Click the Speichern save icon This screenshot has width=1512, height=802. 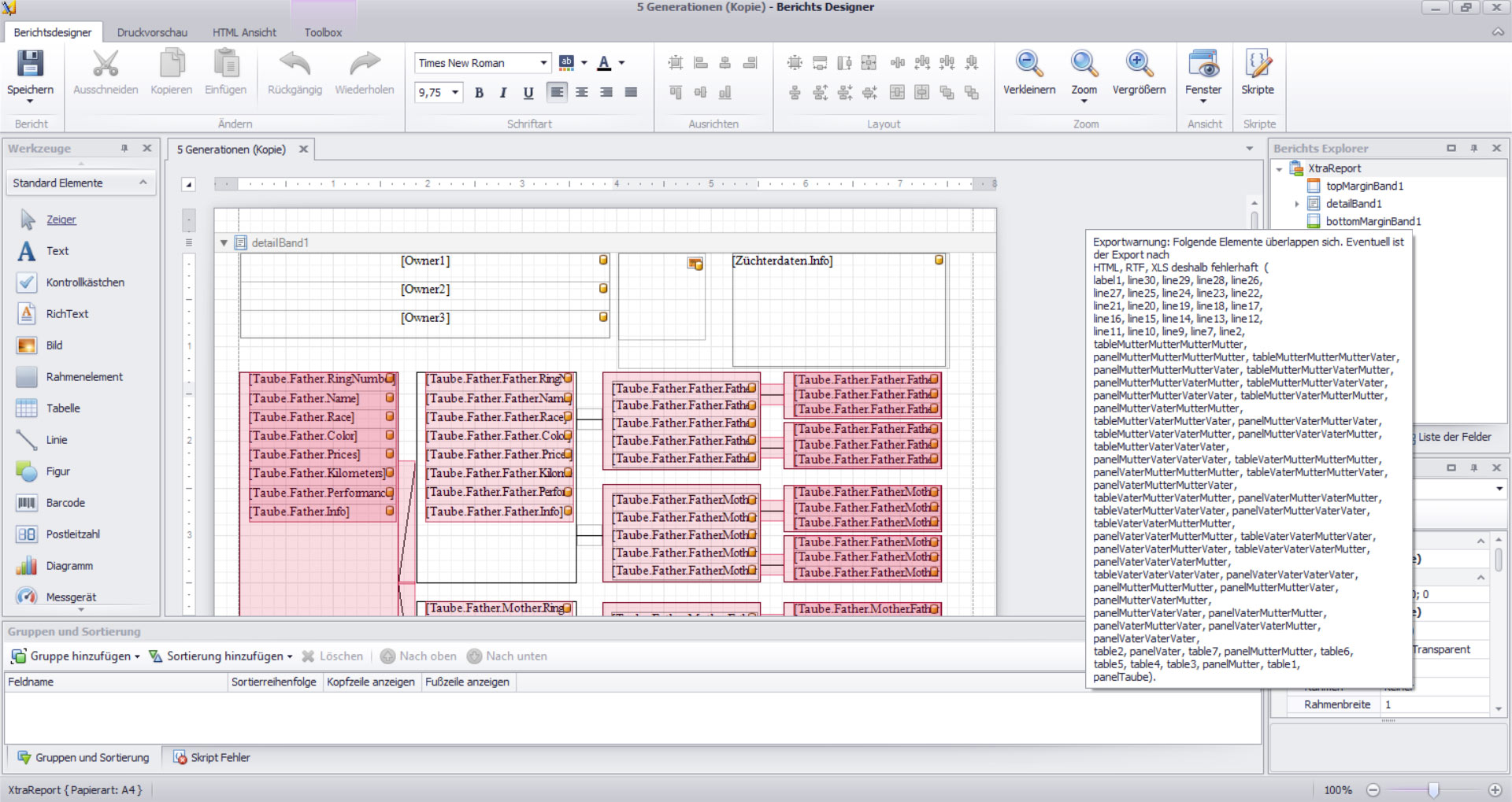coord(30,65)
